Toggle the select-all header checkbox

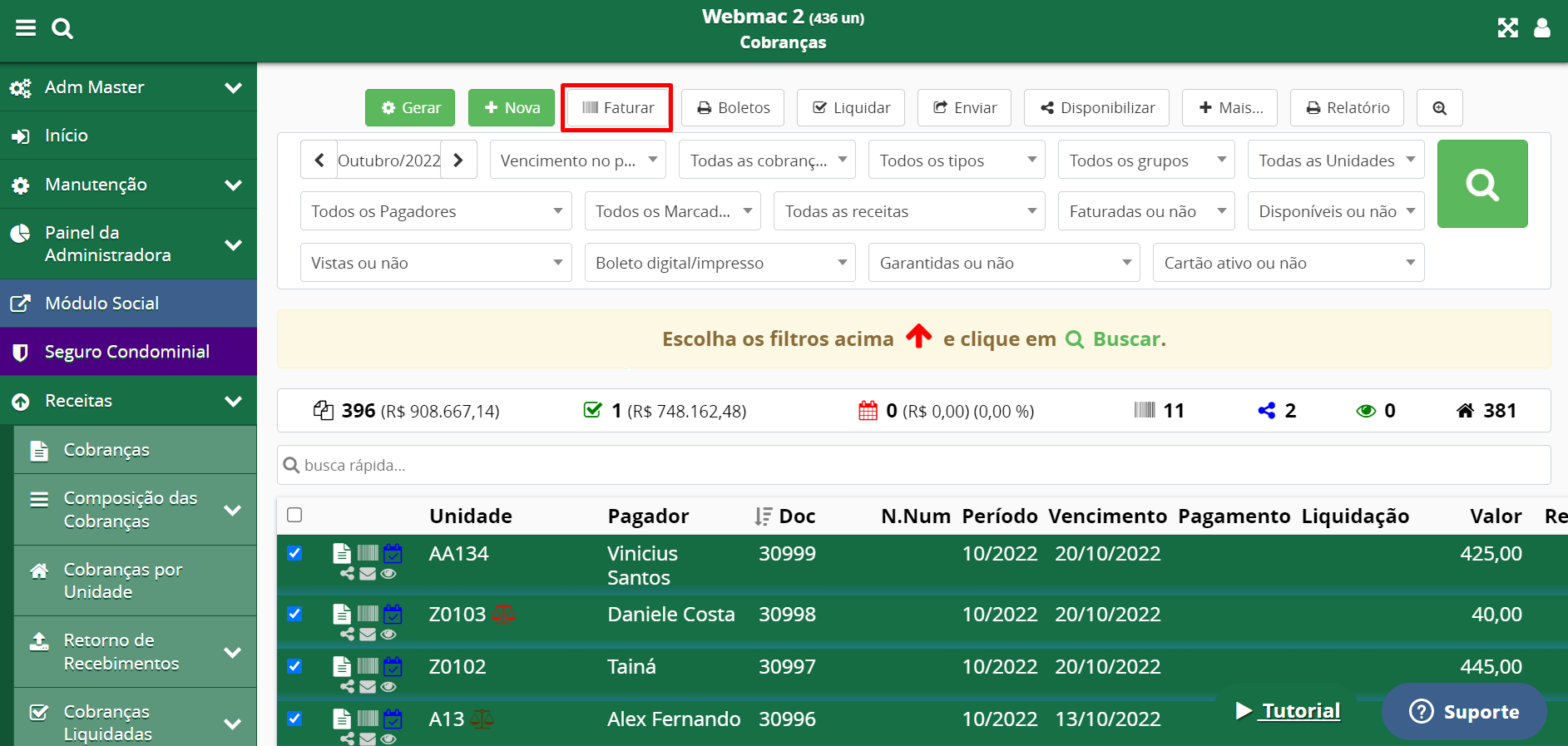pyautogui.click(x=294, y=515)
